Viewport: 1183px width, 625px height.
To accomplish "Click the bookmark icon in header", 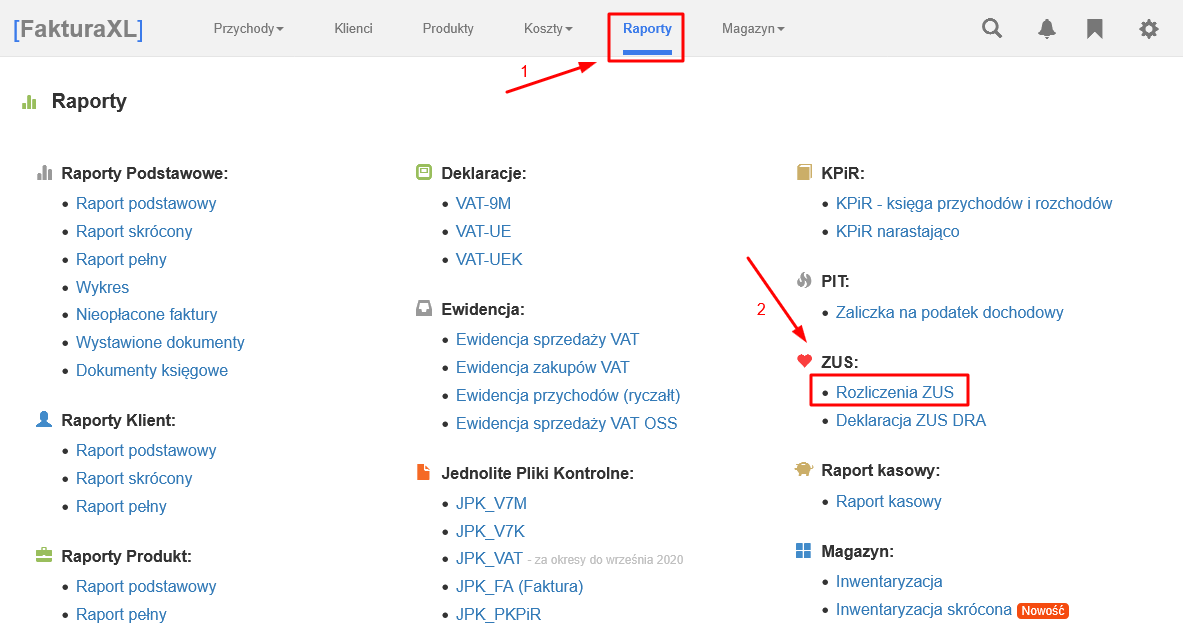I will click(x=1094, y=29).
